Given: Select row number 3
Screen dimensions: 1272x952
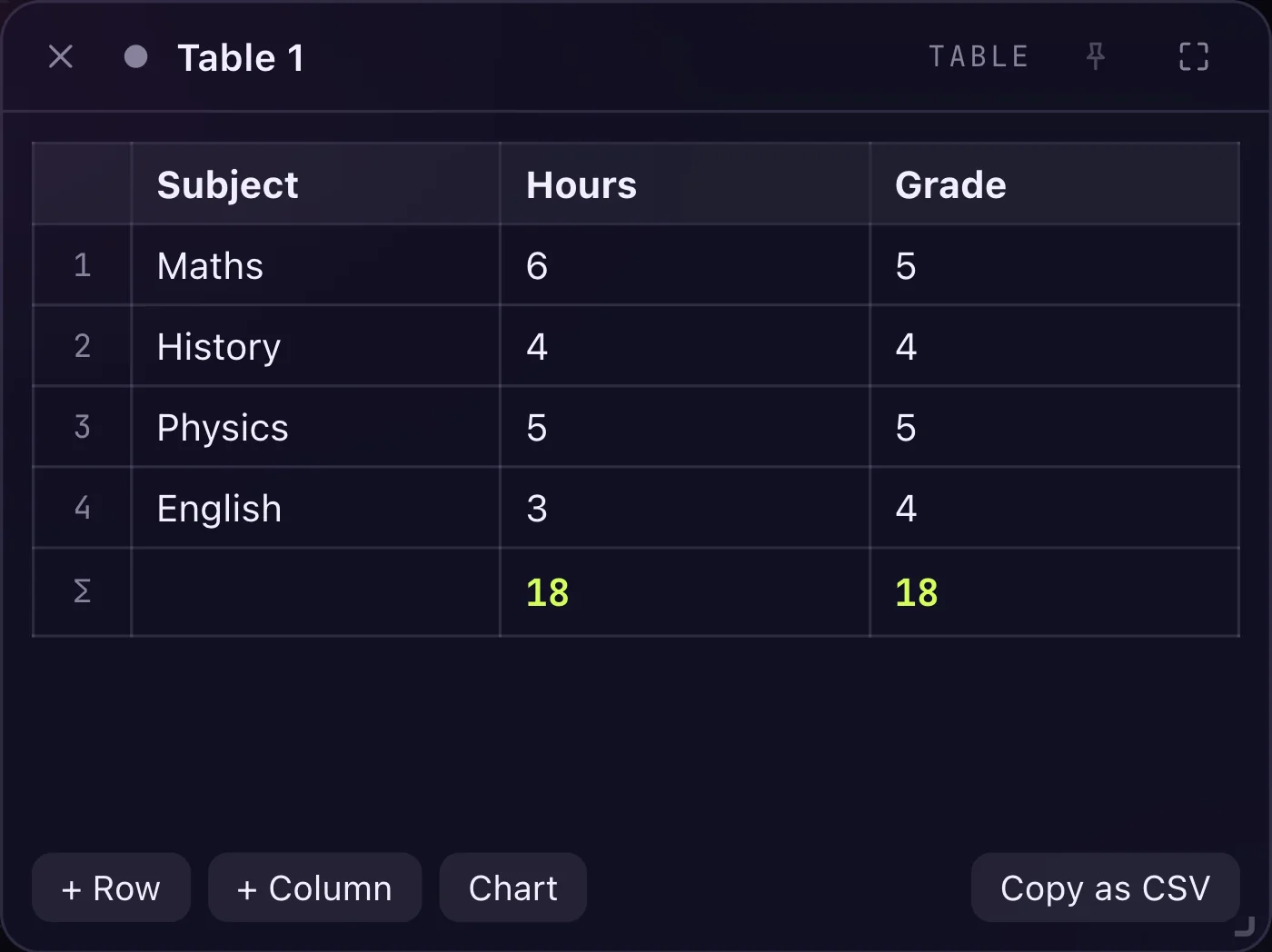Looking at the screenshot, I should pyautogui.click(x=82, y=427).
